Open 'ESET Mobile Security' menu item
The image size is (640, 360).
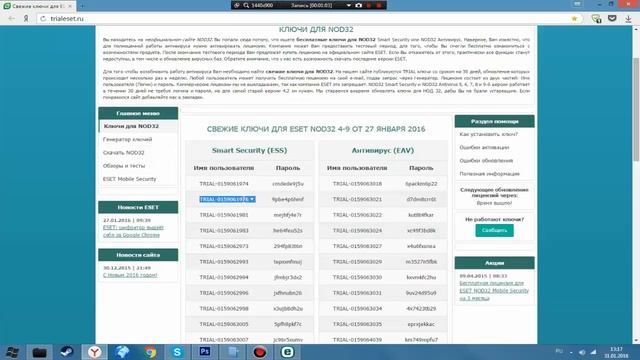[129, 179]
